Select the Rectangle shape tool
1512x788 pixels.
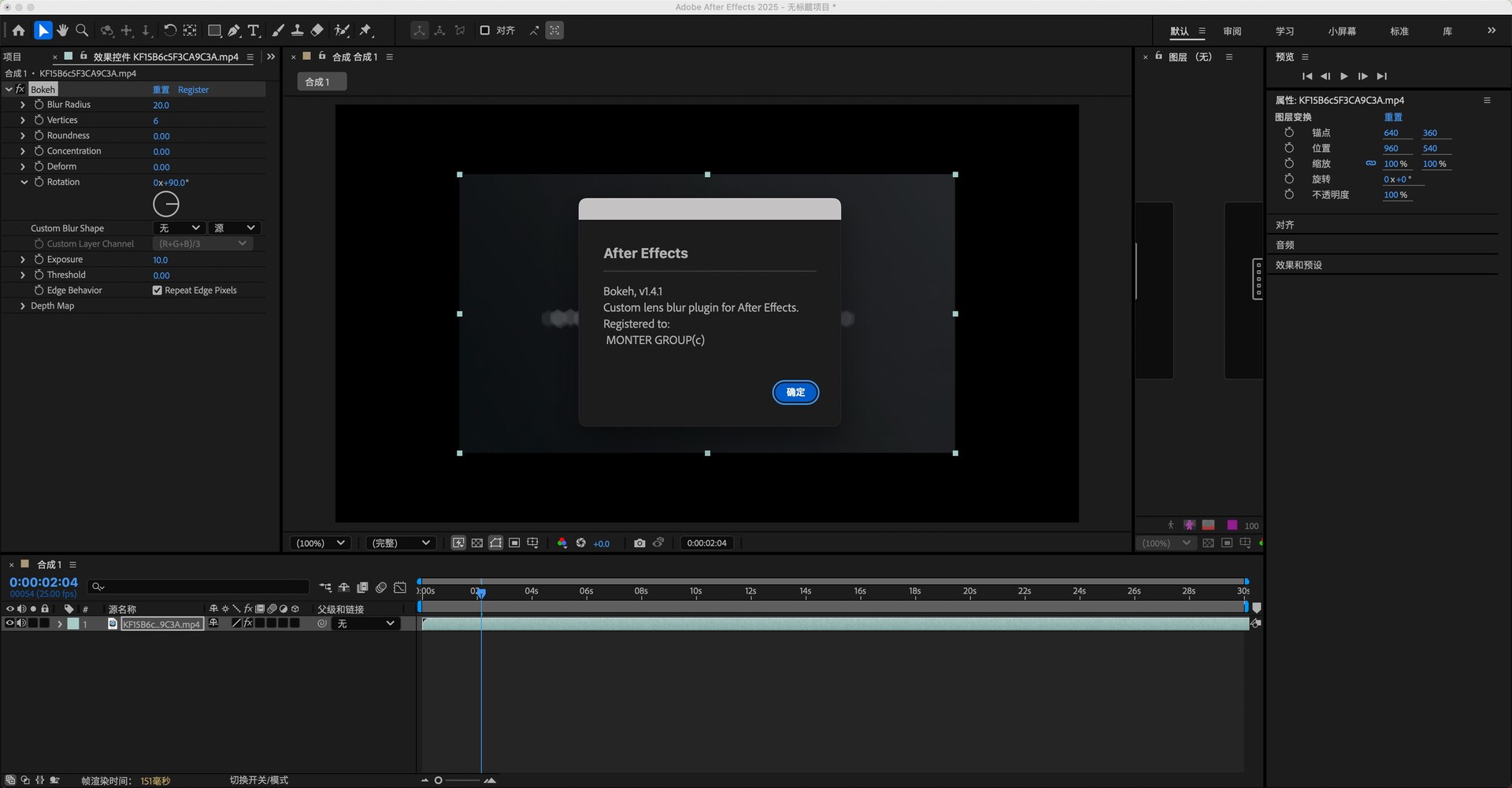[x=214, y=31]
